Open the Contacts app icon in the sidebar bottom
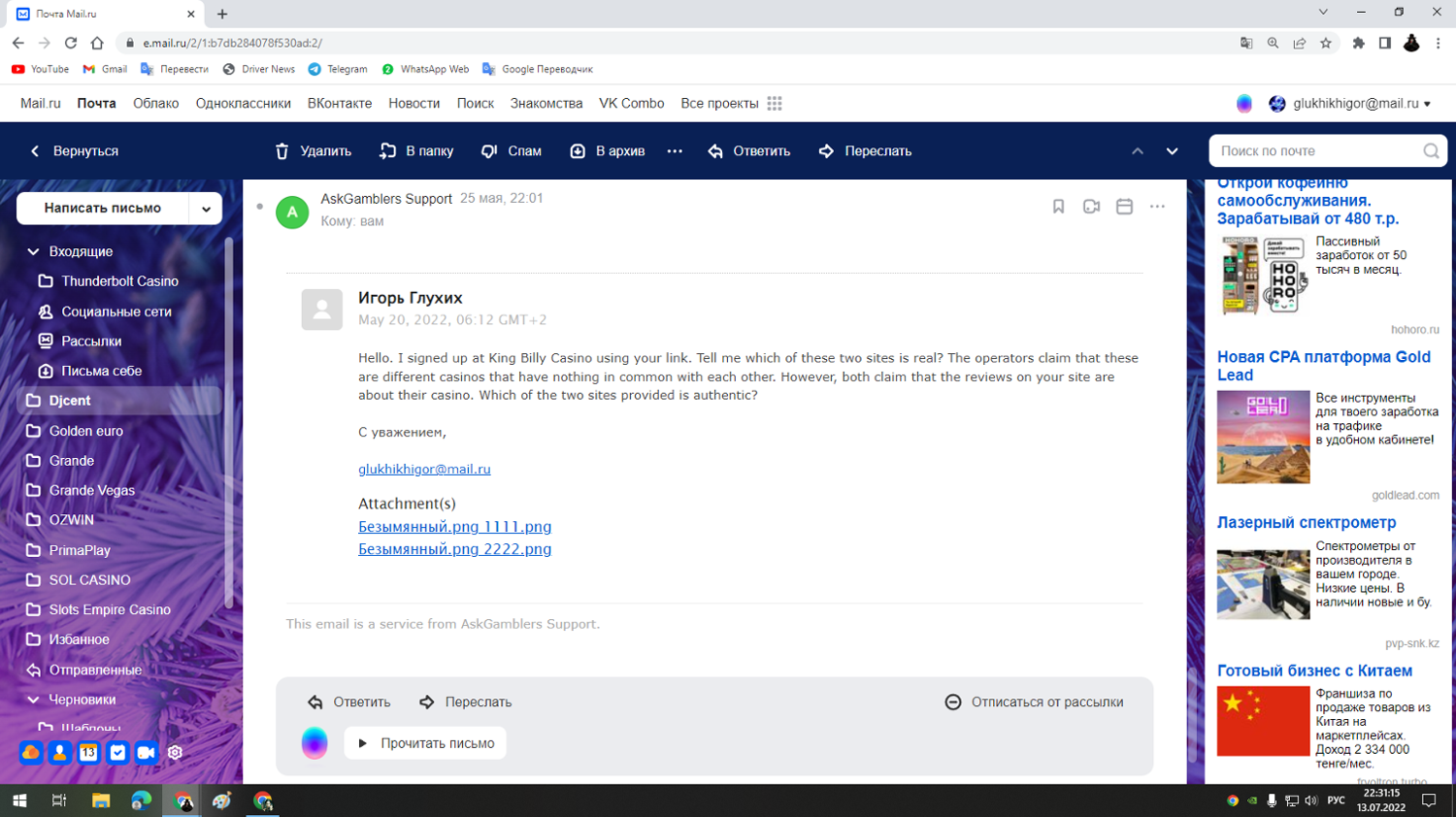 (59, 752)
